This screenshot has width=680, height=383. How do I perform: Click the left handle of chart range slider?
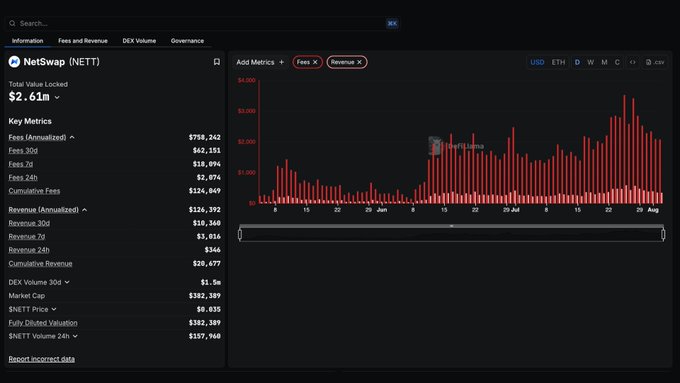click(240, 234)
